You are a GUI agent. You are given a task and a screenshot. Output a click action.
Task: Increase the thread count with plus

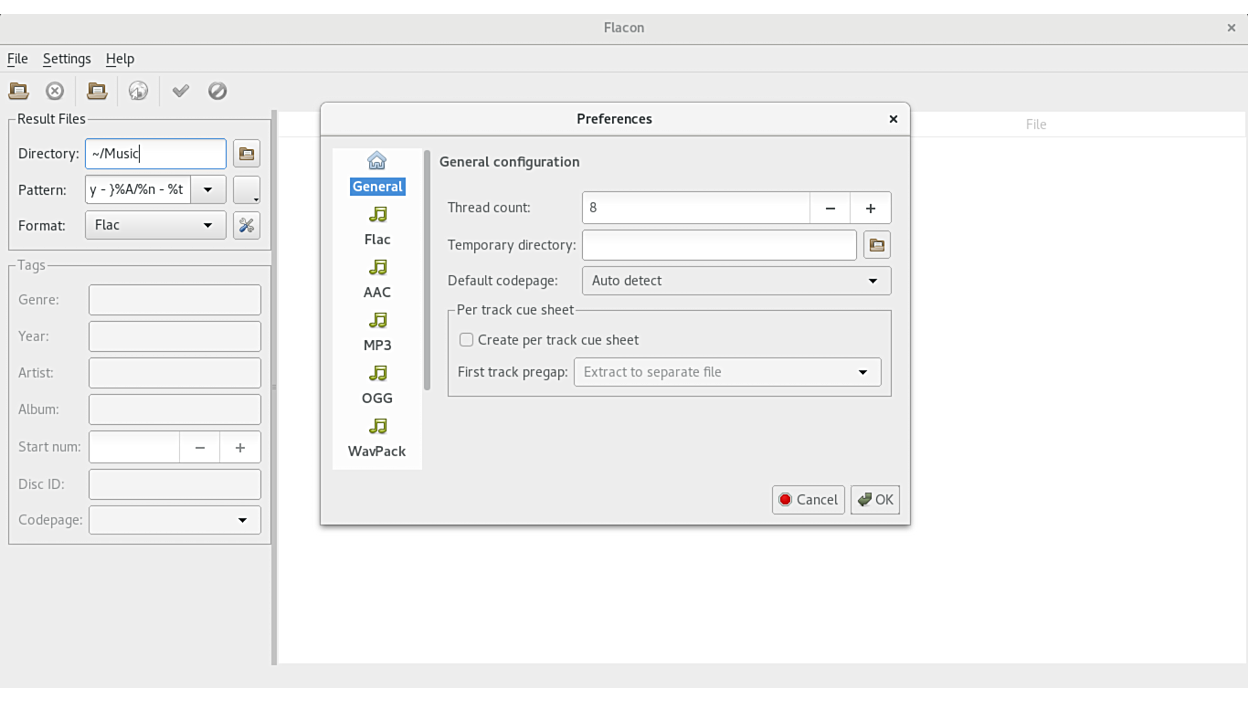(870, 208)
